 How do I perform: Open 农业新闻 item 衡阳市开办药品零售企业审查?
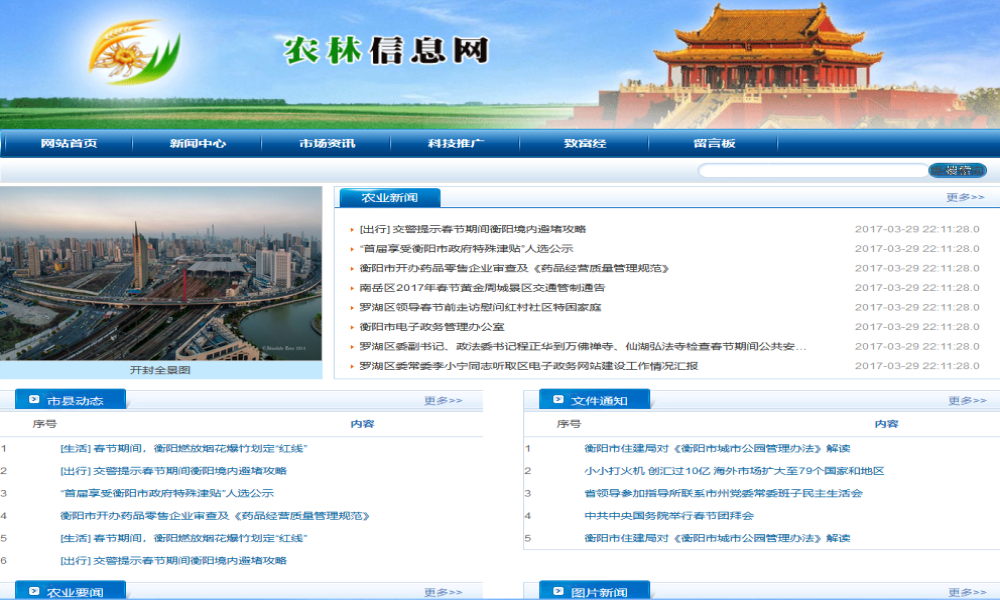(514, 268)
